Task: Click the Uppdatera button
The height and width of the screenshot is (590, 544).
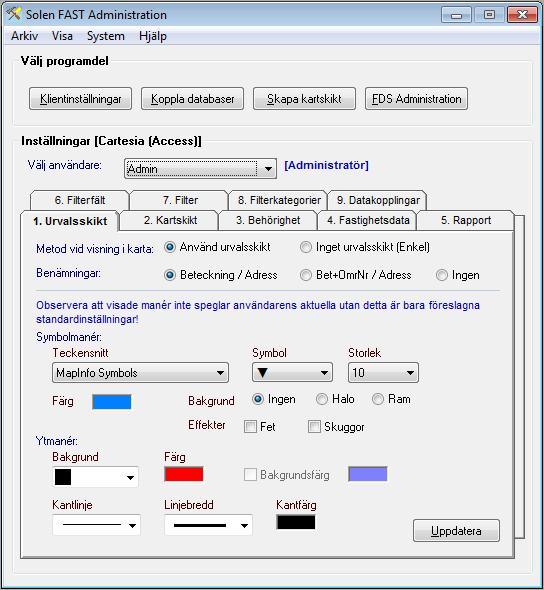Action: [x=456, y=531]
